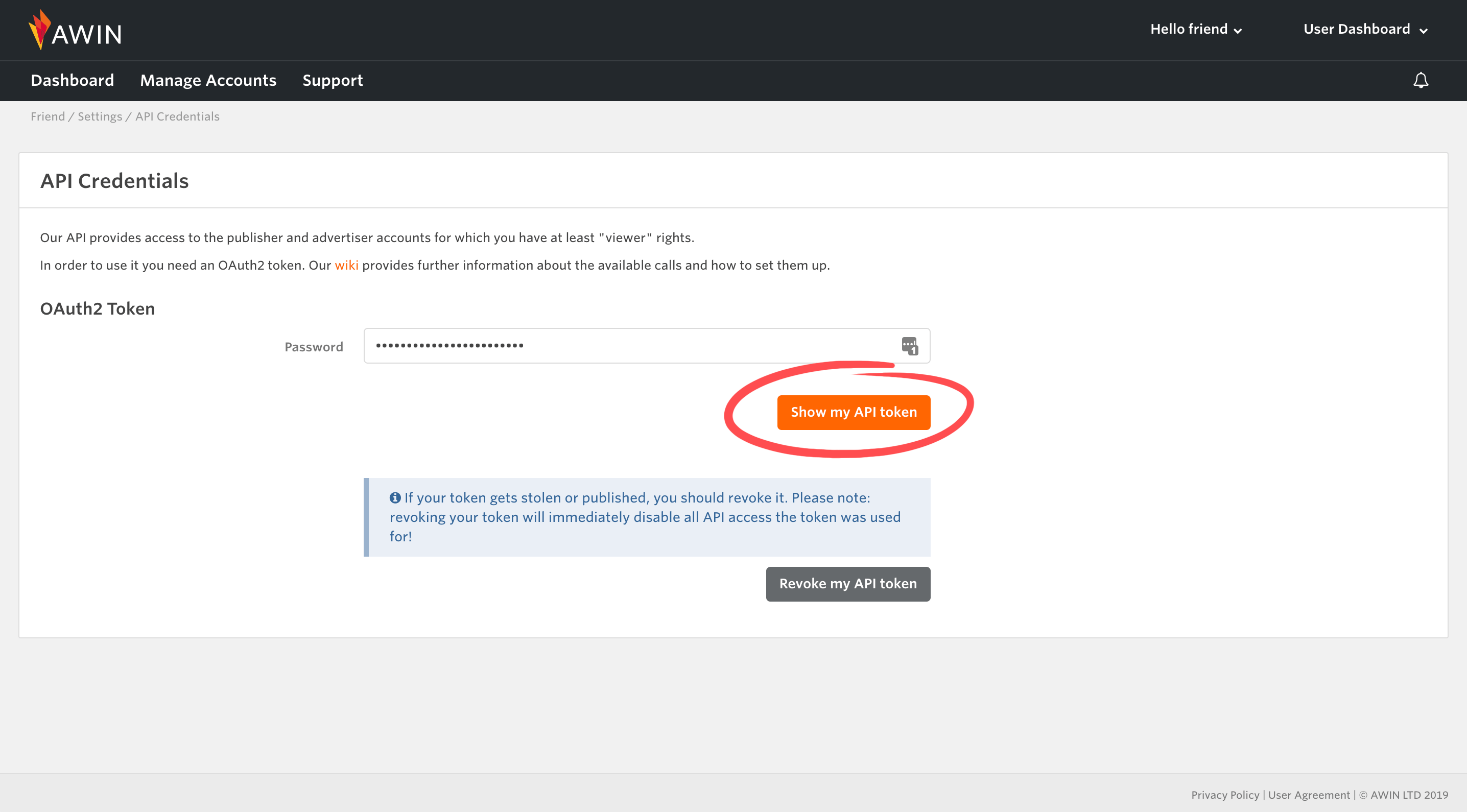Open the notifications bell
The image size is (1467, 812).
click(x=1421, y=80)
